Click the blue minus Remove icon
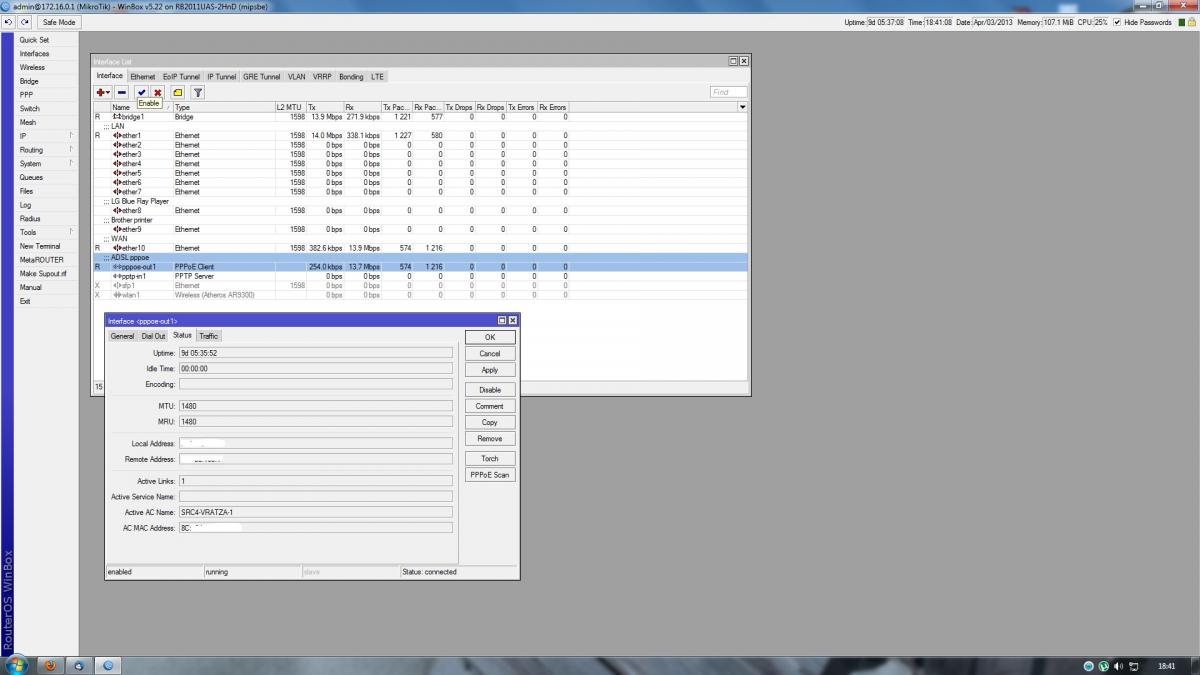The width and height of the screenshot is (1200, 675). click(121, 92)
